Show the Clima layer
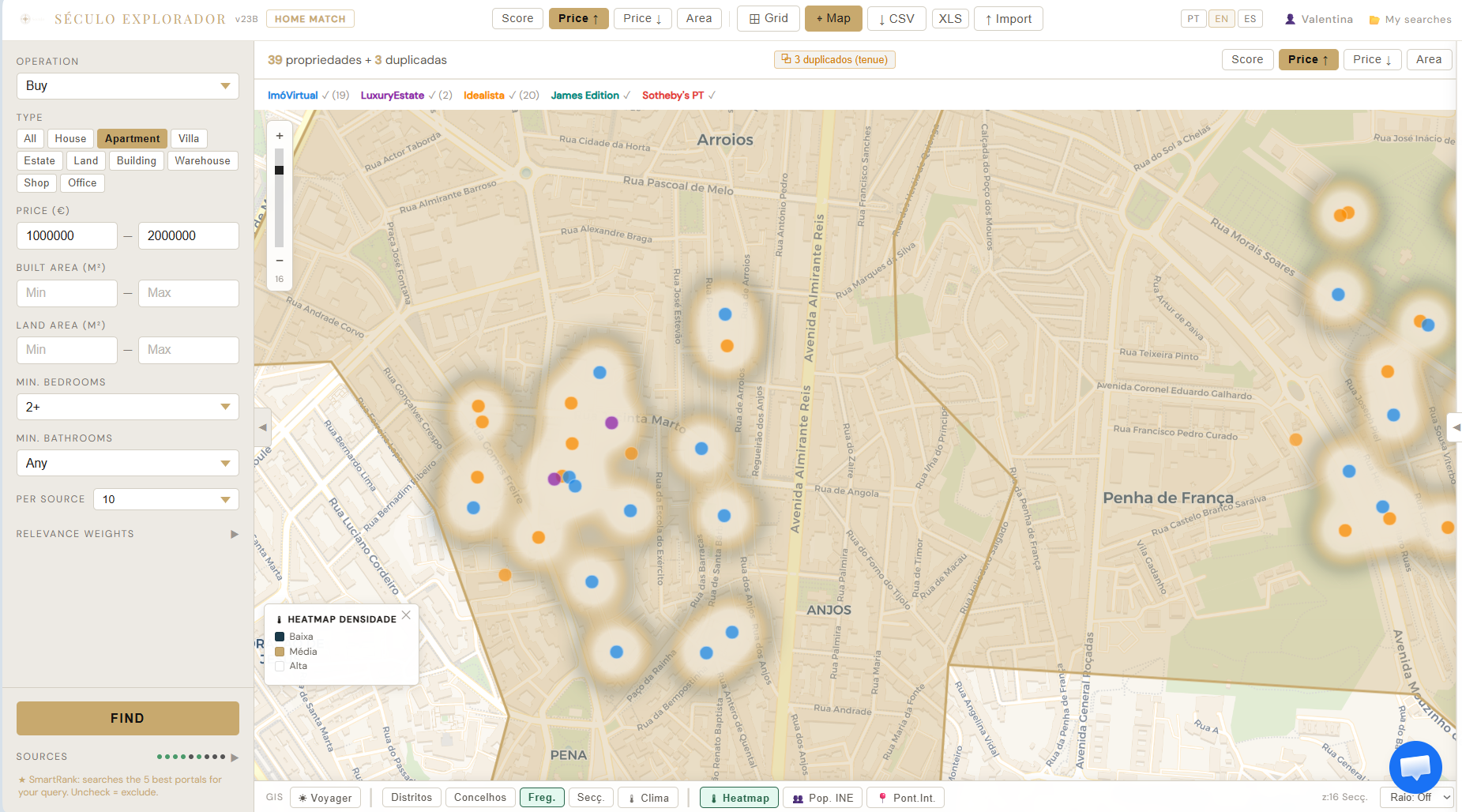Screen dimensions: 1462x812 click(648, 798)
